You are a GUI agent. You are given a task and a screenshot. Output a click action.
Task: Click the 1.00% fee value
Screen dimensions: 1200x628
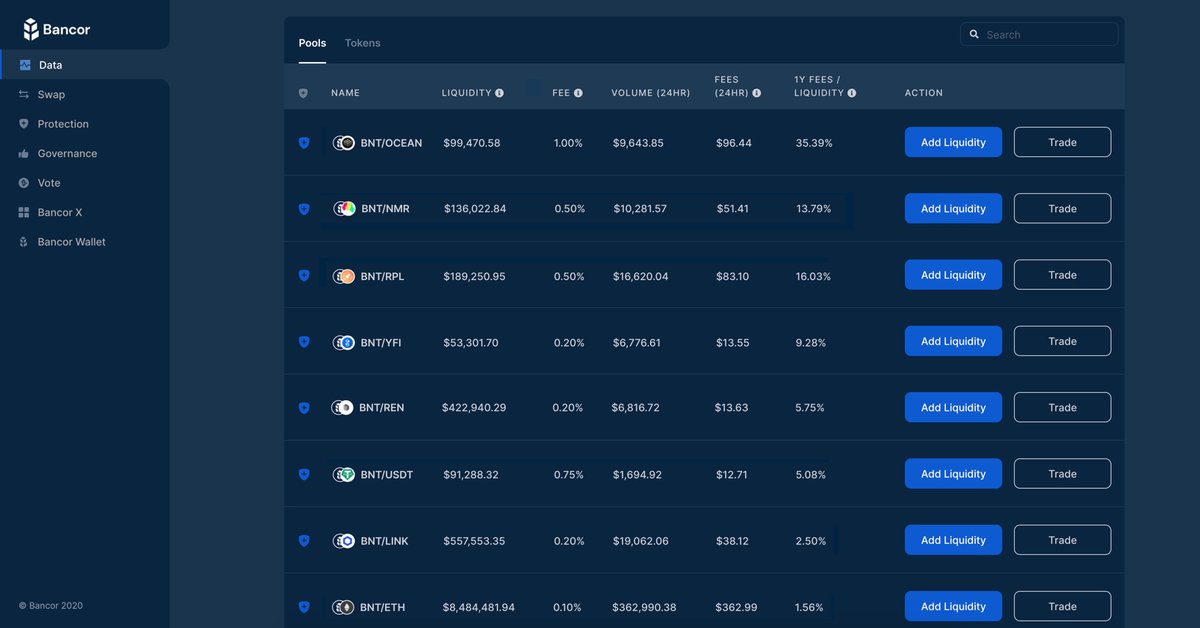coord(568,143)
